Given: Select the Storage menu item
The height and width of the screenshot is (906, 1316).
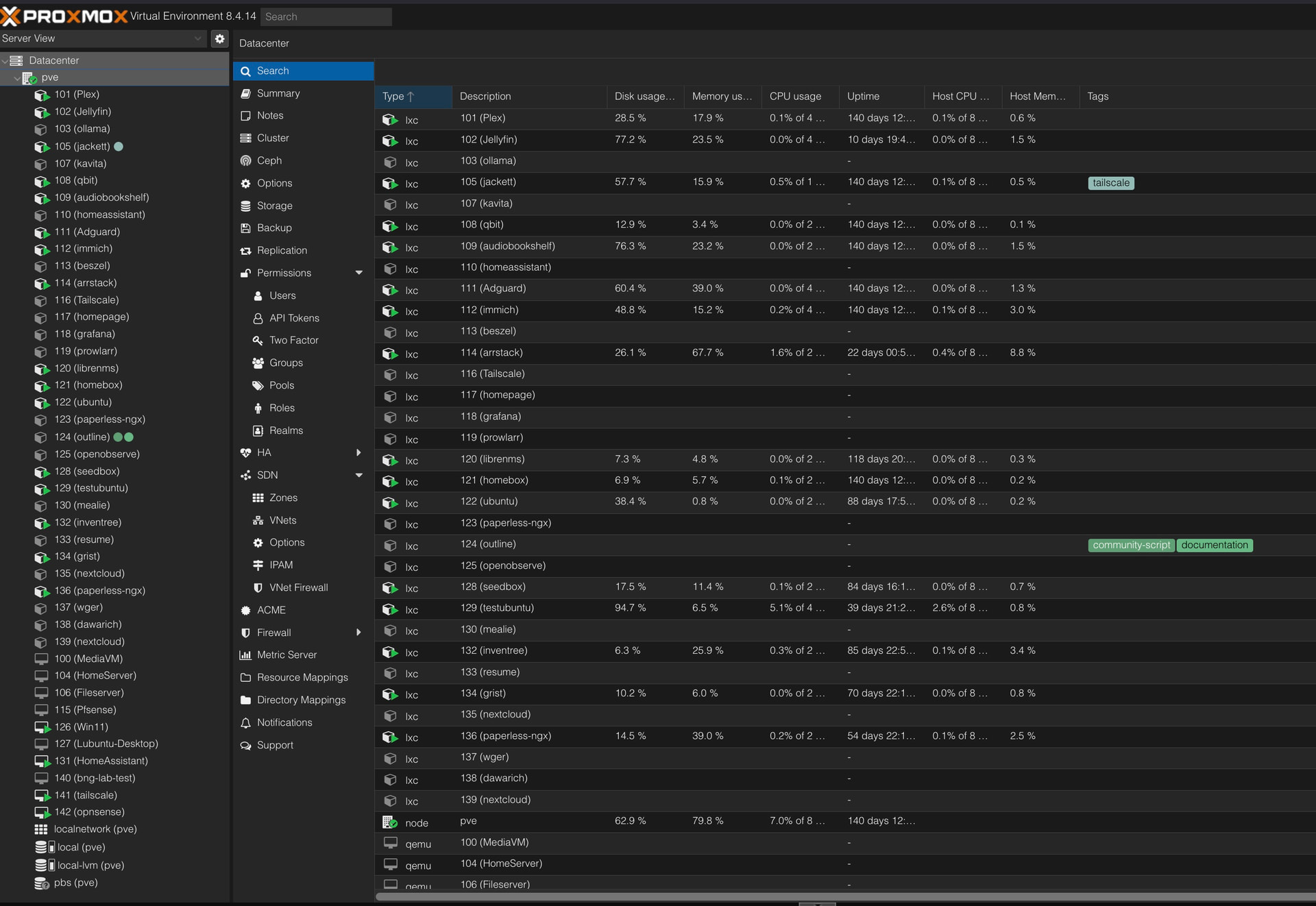Looking at the screenshot, I should [x=274, y=206].
